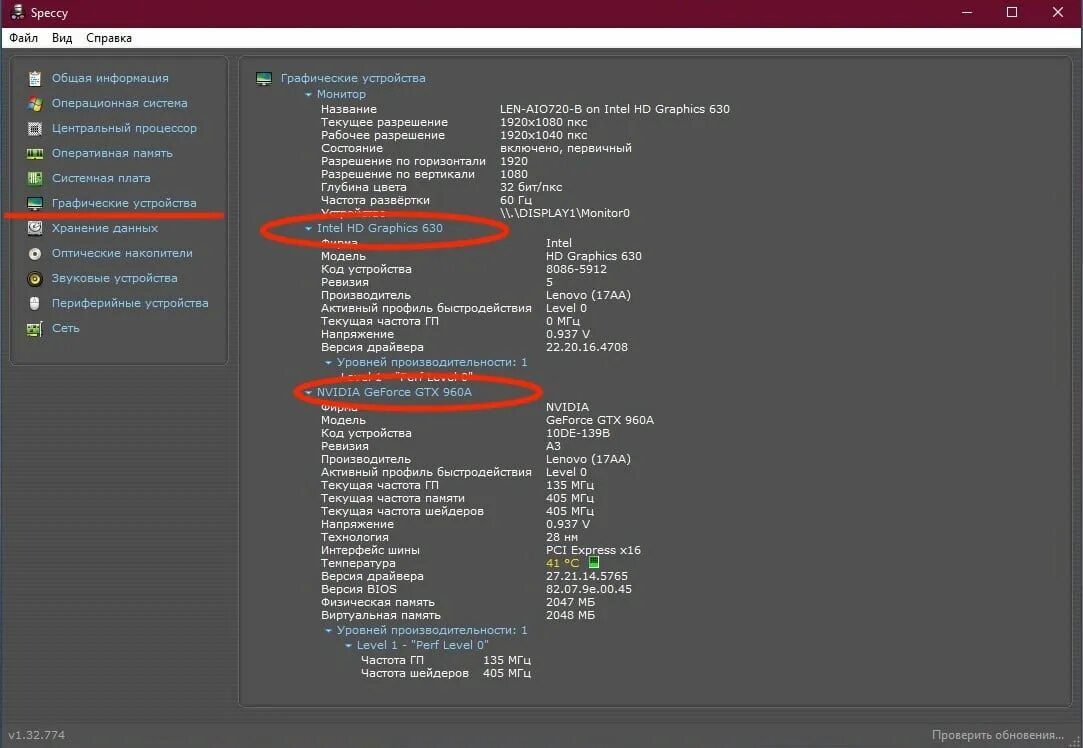Select value PCI Express x16
This screenshot has height=748, width=1083.
pos(593,550)
